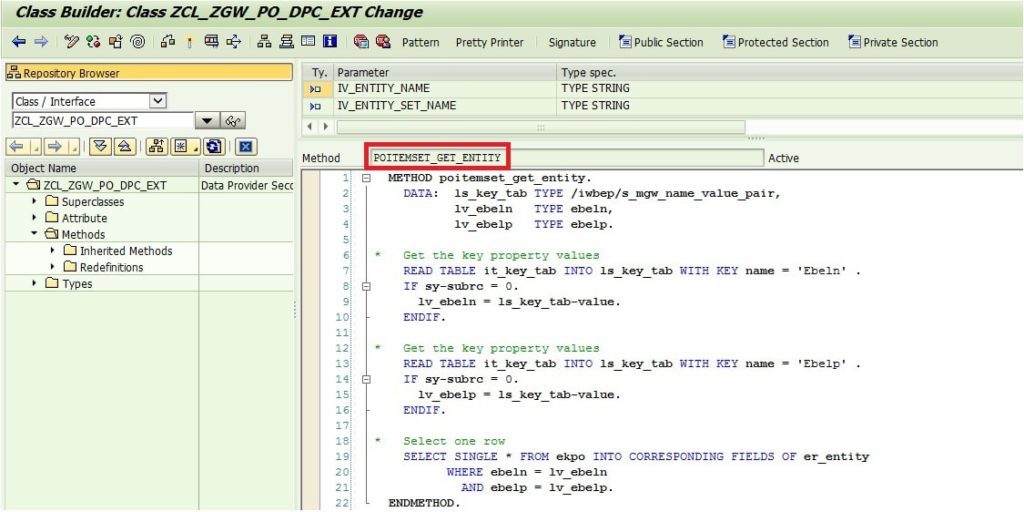This screenshot has width=1024, height=512.
Task: Toggle Display/Change mode pencil icon
Action: 72,42
